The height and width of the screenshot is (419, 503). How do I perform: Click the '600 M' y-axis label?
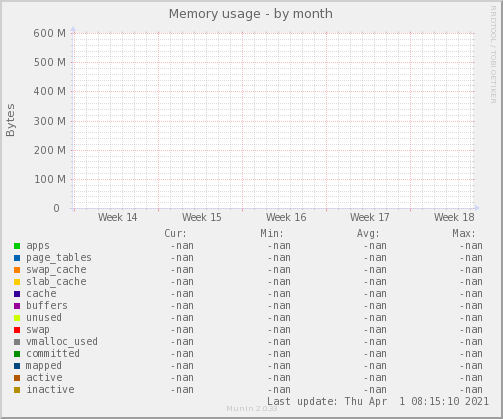[49, 33]
